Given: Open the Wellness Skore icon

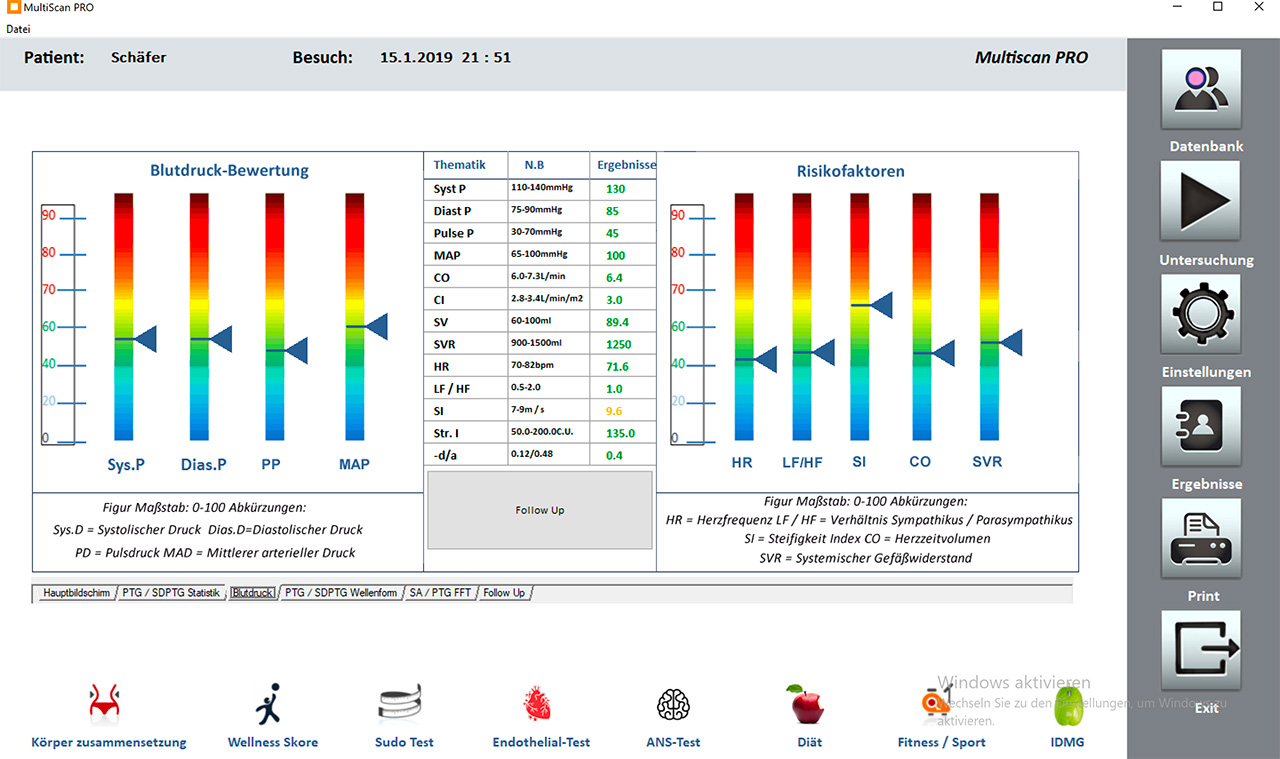Looking at the screenshot, I should (270, 705).
